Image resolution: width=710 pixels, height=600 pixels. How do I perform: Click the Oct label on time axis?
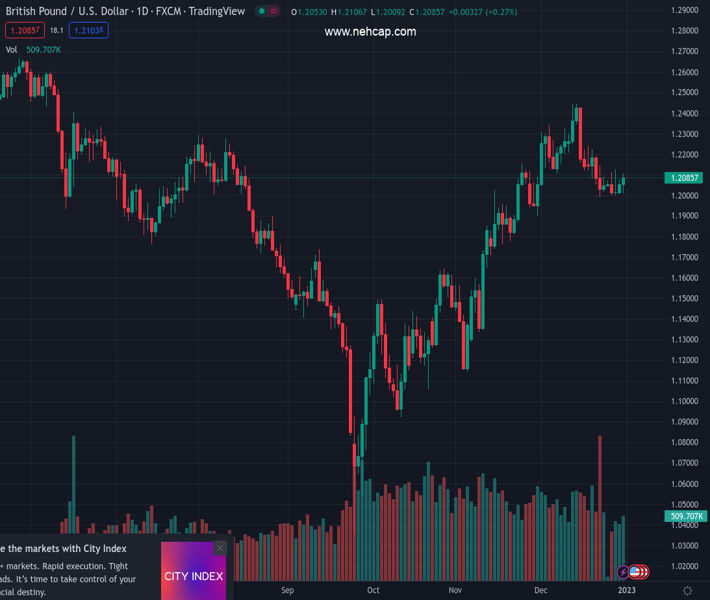coord(373,591)
